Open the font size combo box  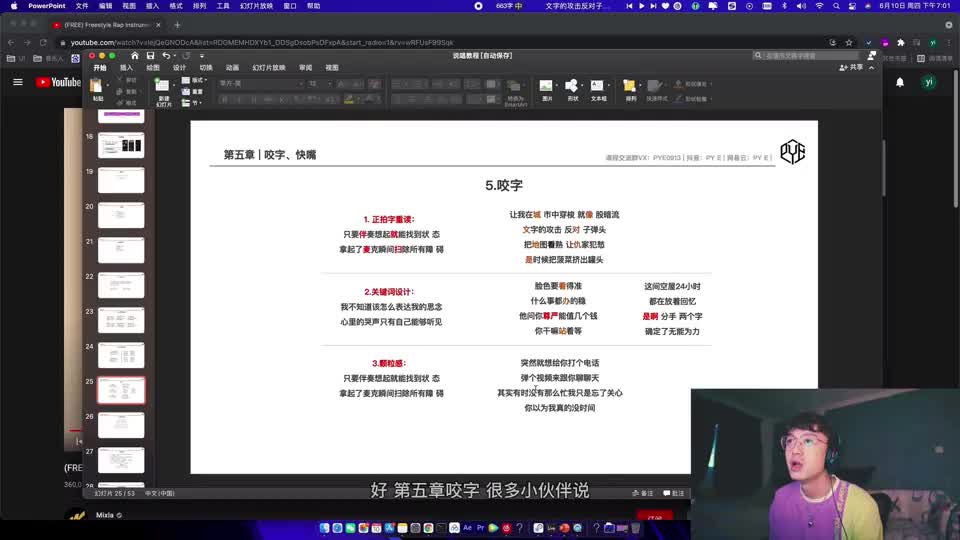click(x=319, y=83)
